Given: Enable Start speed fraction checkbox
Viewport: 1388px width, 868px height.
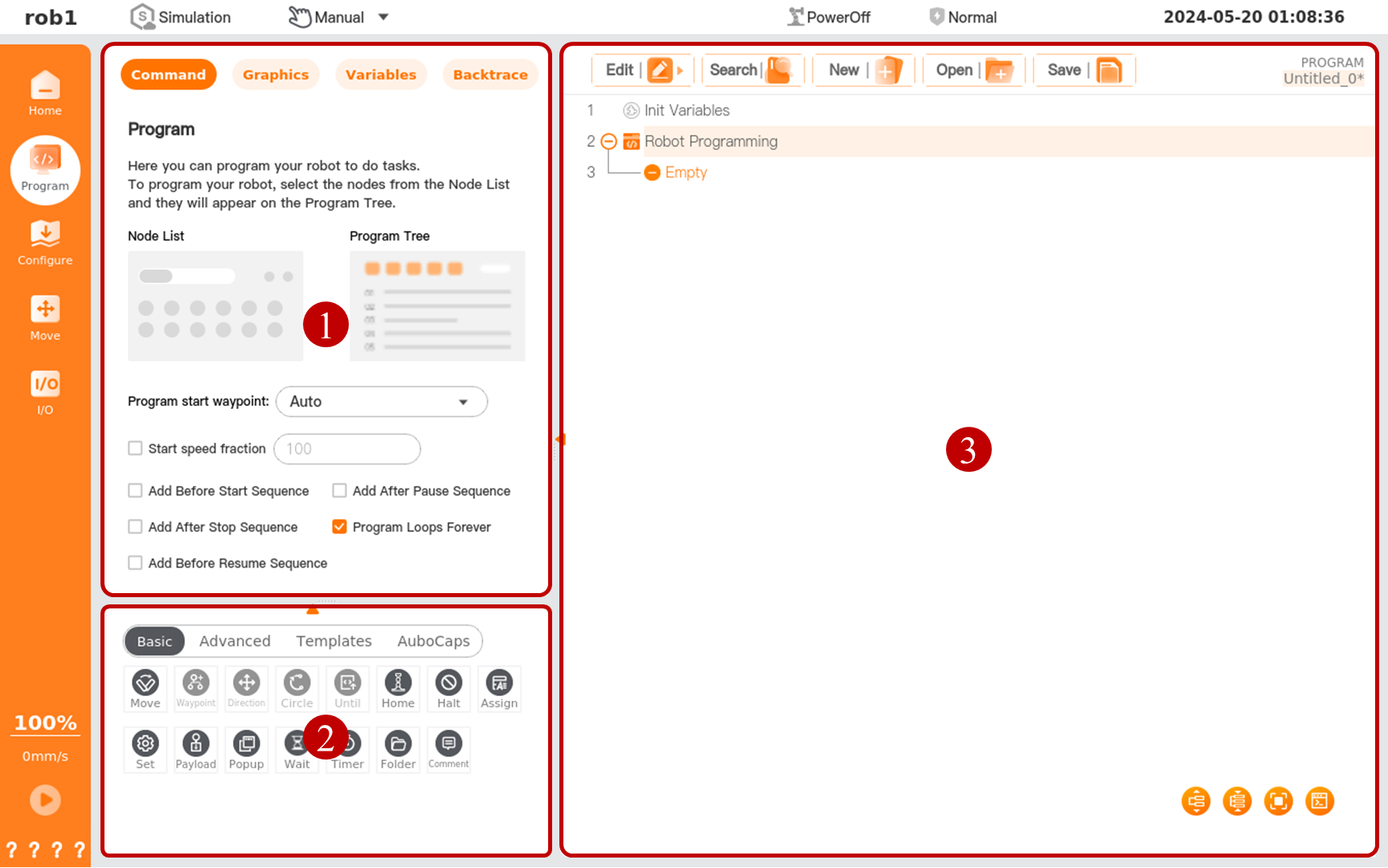Looking at the screenshot, I should click(x=136, y=448).
